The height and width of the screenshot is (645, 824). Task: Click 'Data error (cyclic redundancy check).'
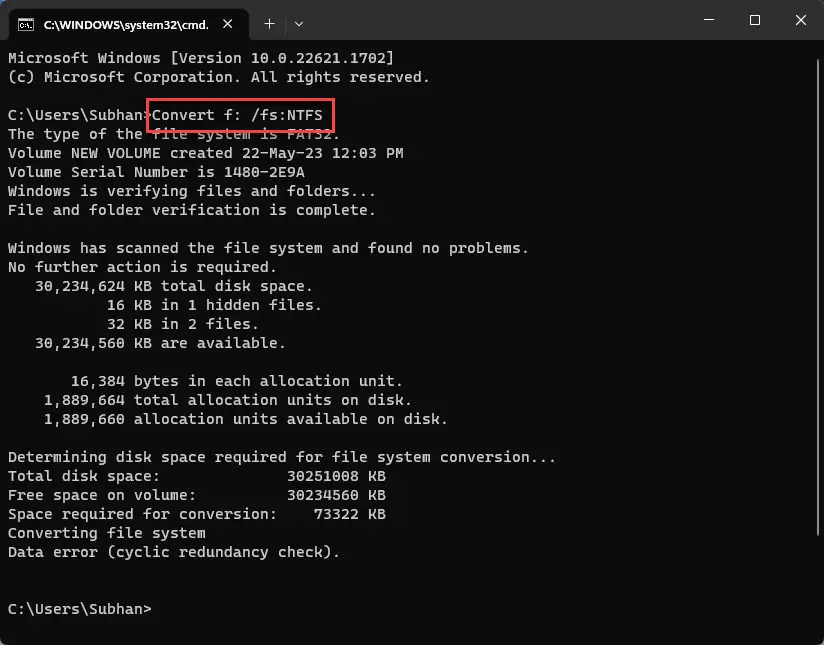[x=174, y=552]
